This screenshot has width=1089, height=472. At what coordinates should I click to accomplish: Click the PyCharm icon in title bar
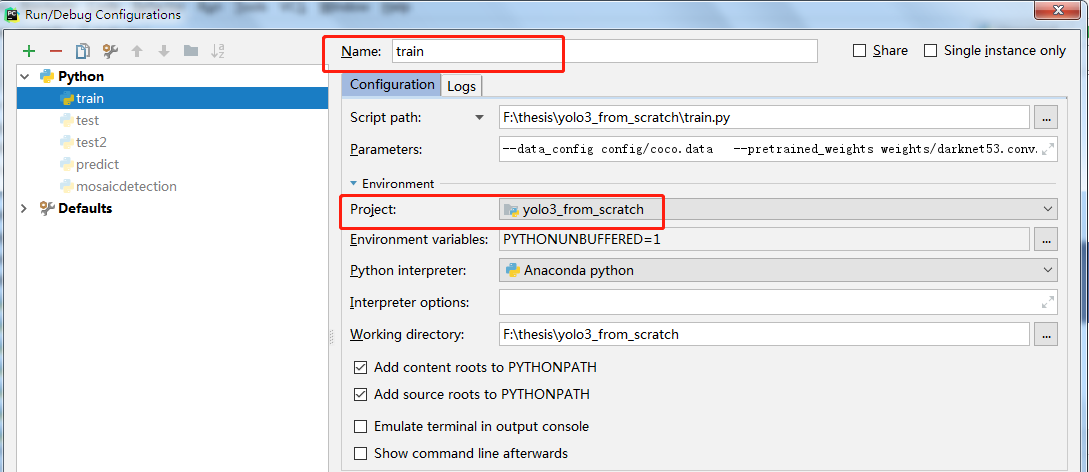point(11,14)
